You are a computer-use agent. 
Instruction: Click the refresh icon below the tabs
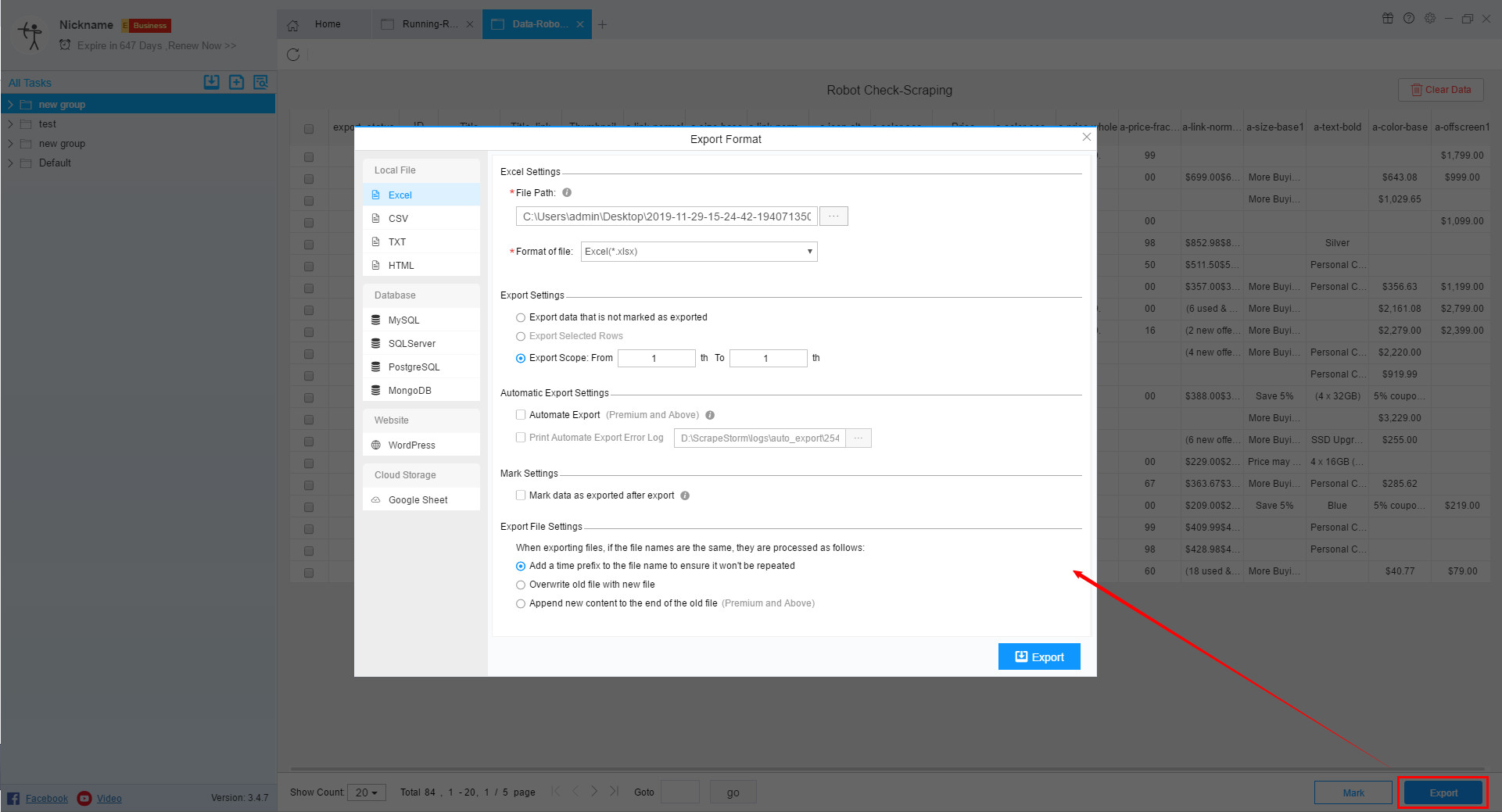(293, 55)
